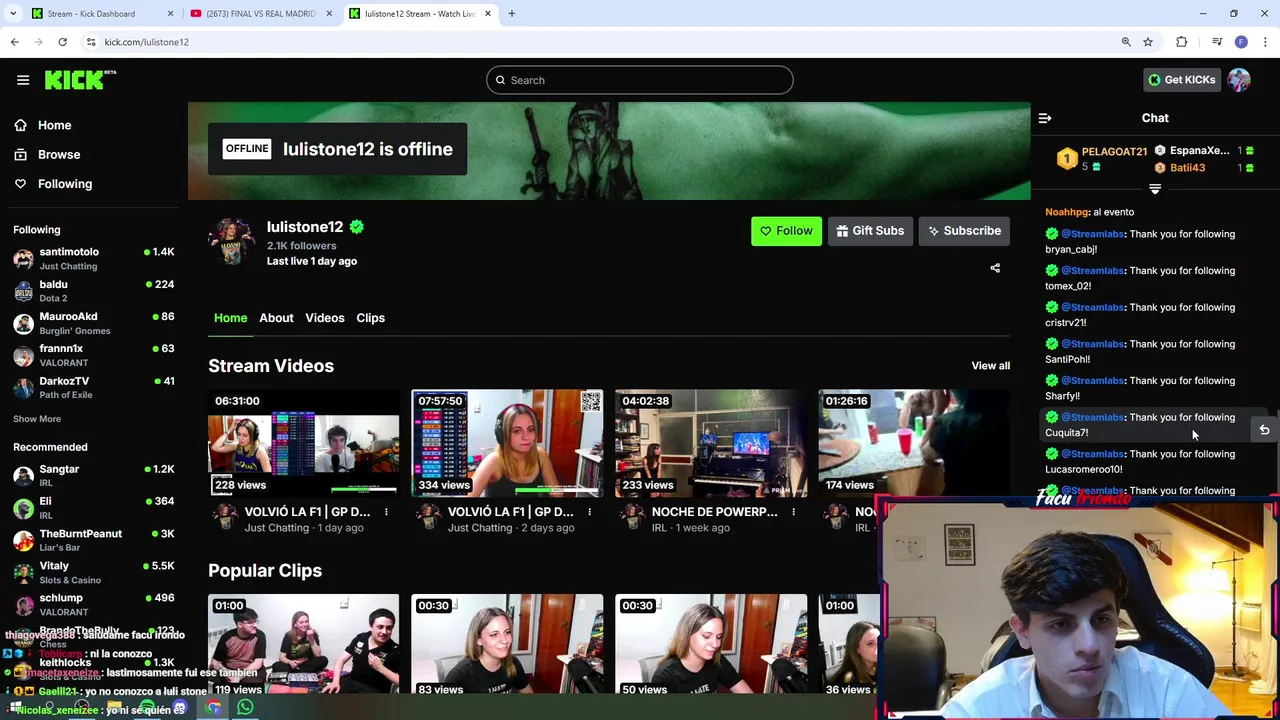The height and width of the screenshot is (720, 1280).
Task: Bookmark this page with star icon
Action: coord(1148,42)
